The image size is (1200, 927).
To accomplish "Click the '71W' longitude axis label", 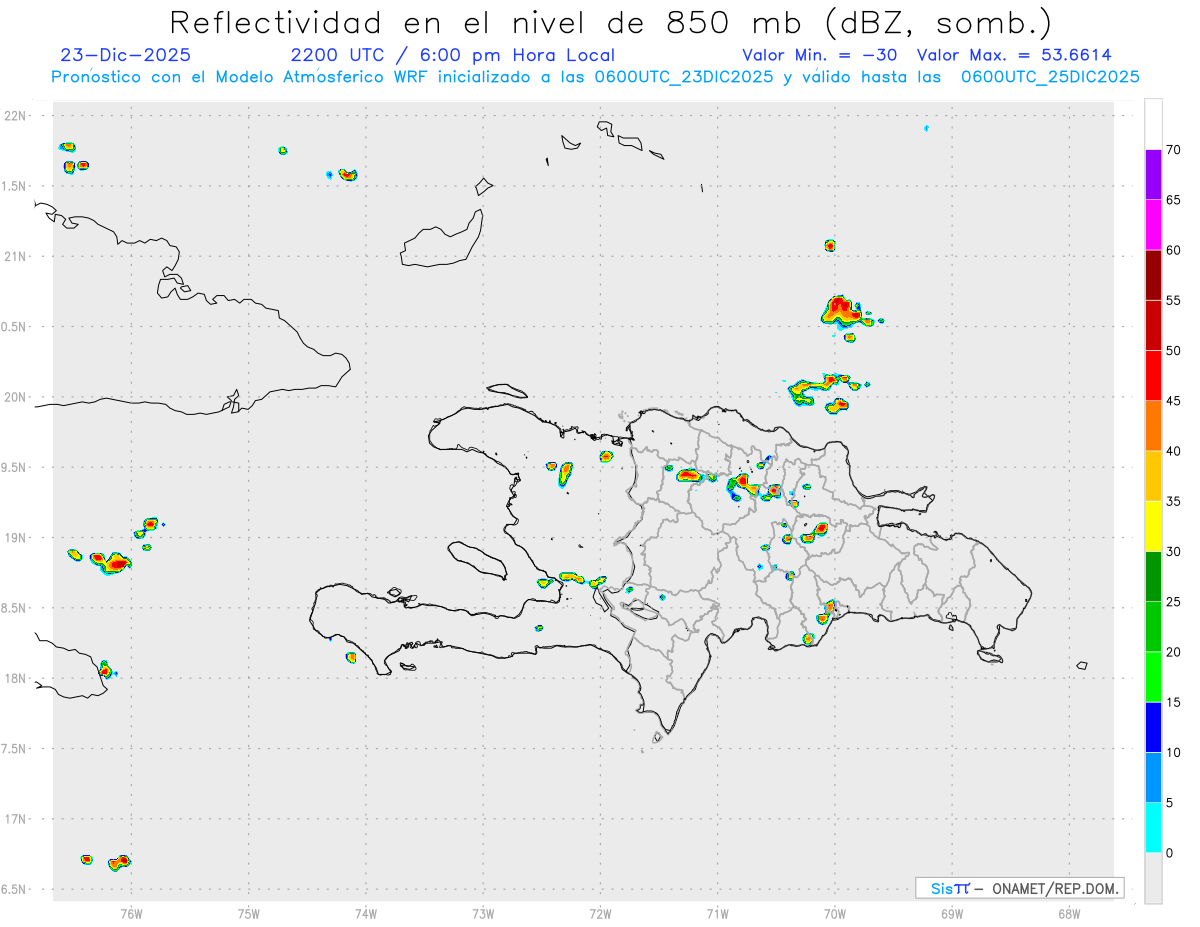I will (717, 914).
